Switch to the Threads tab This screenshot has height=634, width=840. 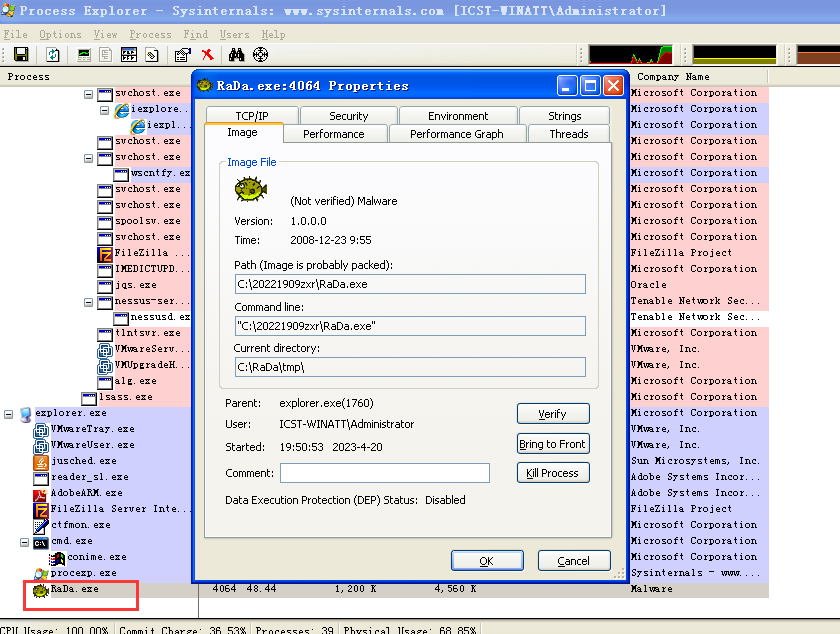click(x=569, y=134)
